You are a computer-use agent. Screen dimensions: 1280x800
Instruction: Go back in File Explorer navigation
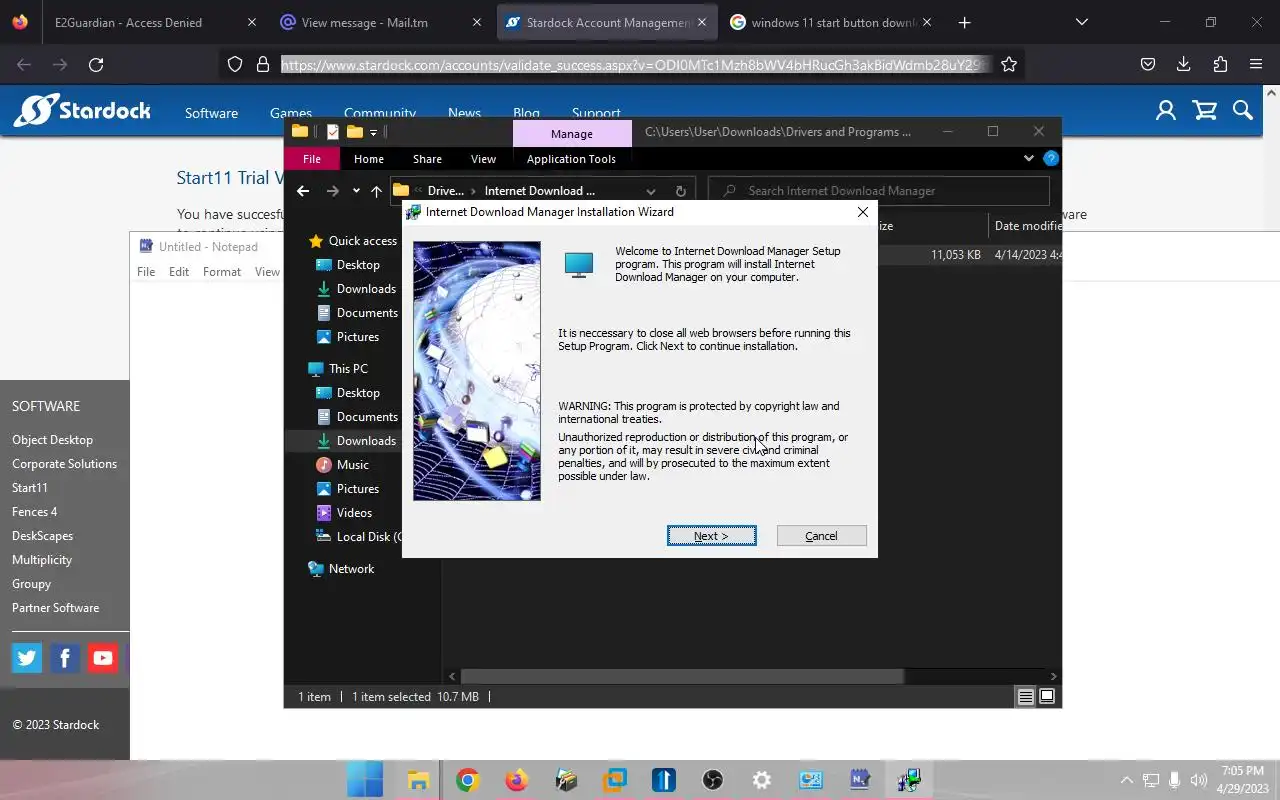[303, 191]
